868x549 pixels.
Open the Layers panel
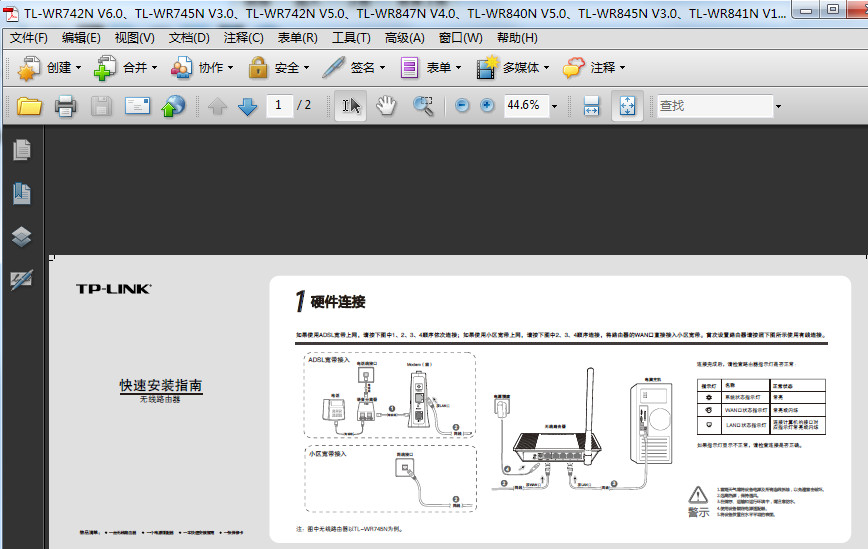tap(22, 237)
